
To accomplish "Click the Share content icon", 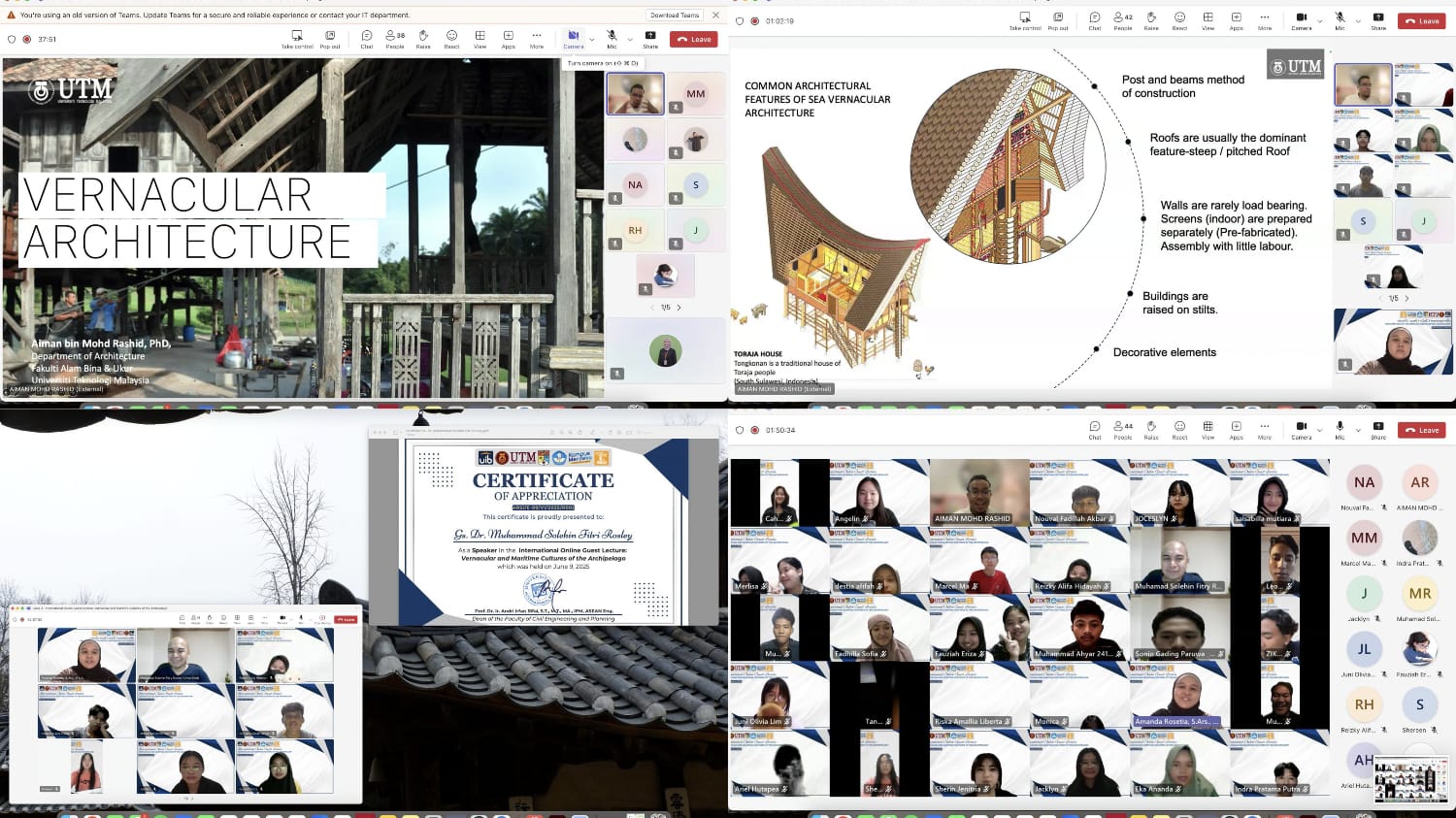I will [x=649, y=39].
